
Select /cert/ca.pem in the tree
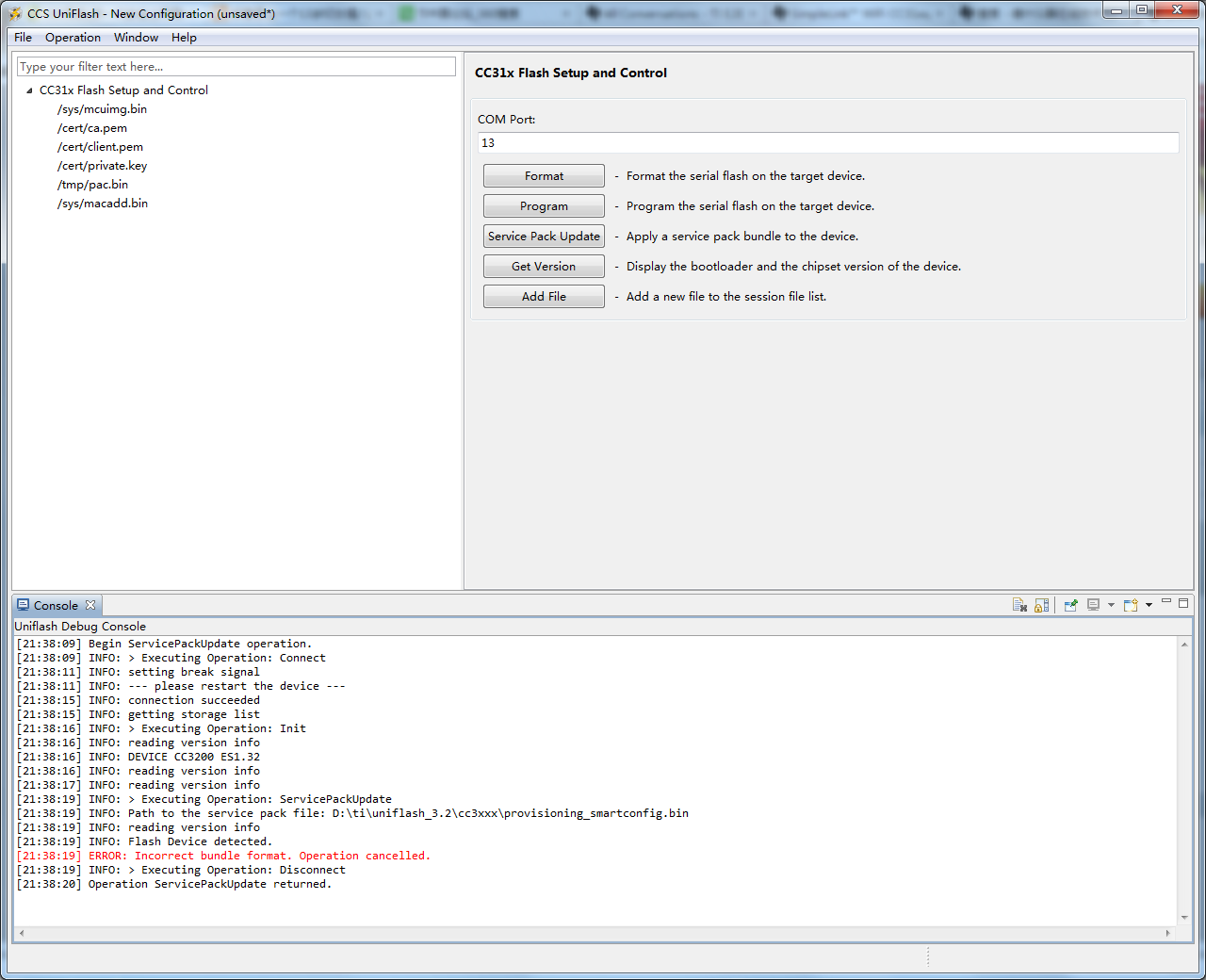[92, 128]
